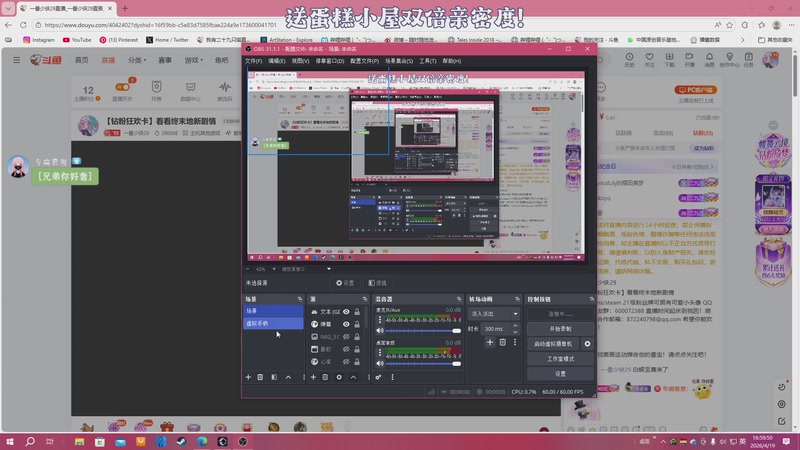Viewport: 800px width, 450px height.
Task: Expand the Douyu 游戏 games dropdown
Action: (x=193, y=60)
